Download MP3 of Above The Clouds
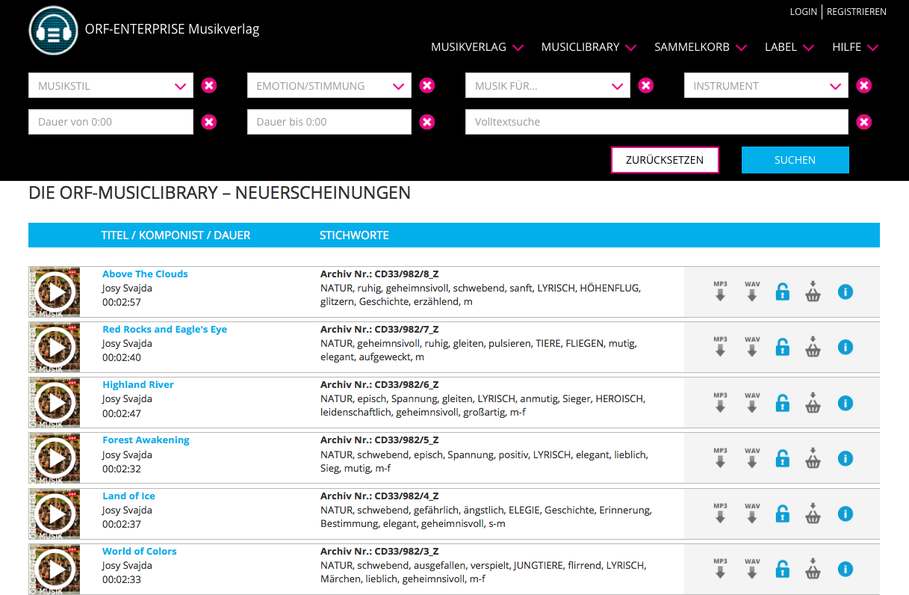 pos(720,291)
